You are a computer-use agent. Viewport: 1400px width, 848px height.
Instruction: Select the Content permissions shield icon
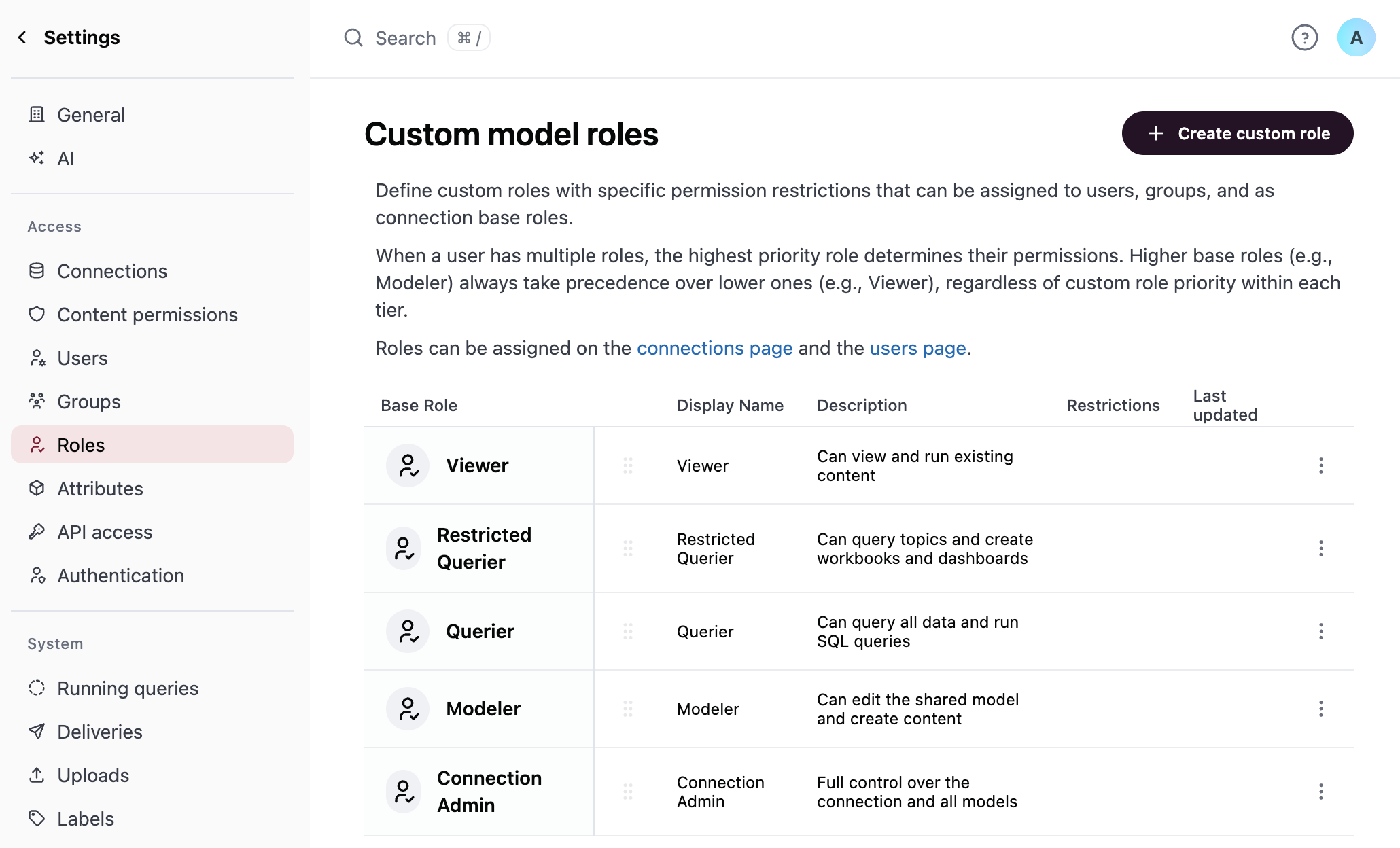37,314
